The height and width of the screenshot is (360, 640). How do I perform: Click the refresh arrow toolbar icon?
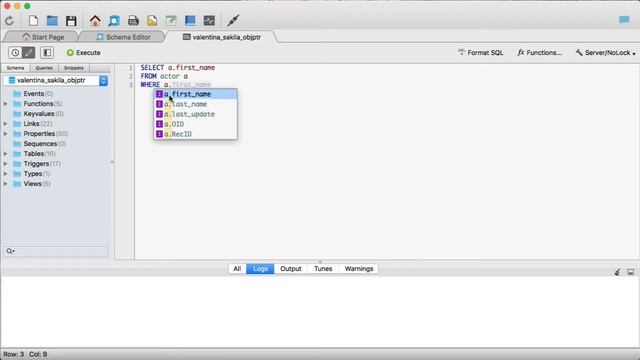pyautogui.click(x=9, y=21)
